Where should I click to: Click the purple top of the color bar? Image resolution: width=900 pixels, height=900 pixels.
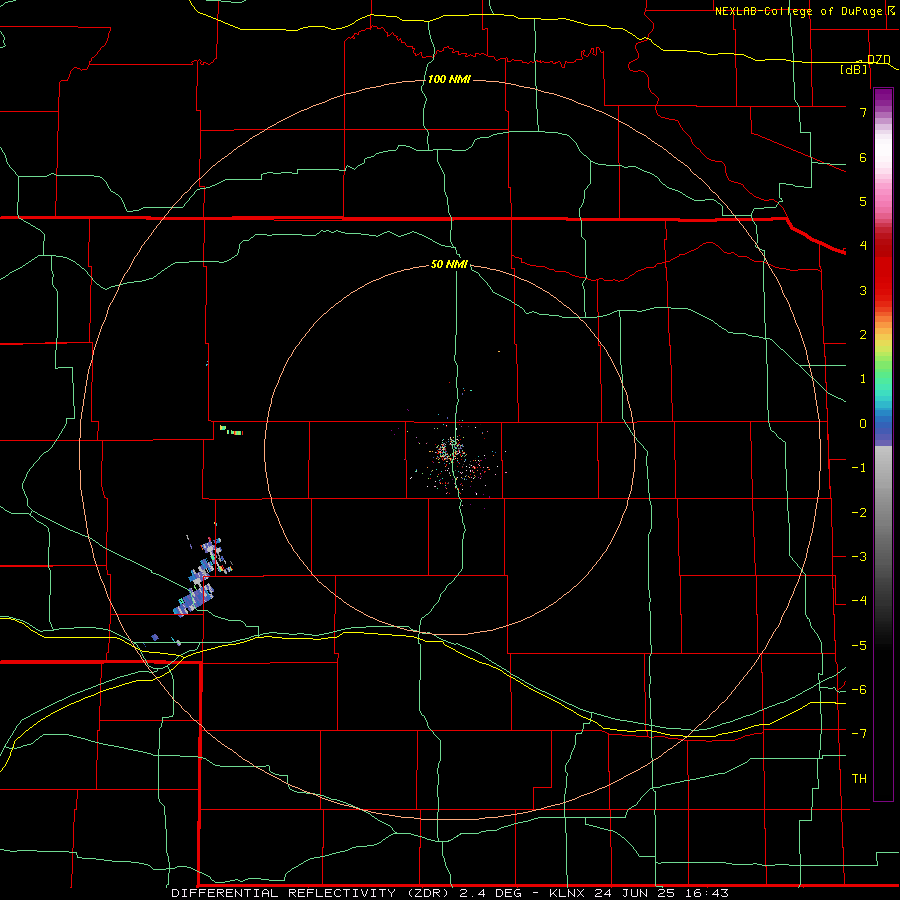[883, 98]
